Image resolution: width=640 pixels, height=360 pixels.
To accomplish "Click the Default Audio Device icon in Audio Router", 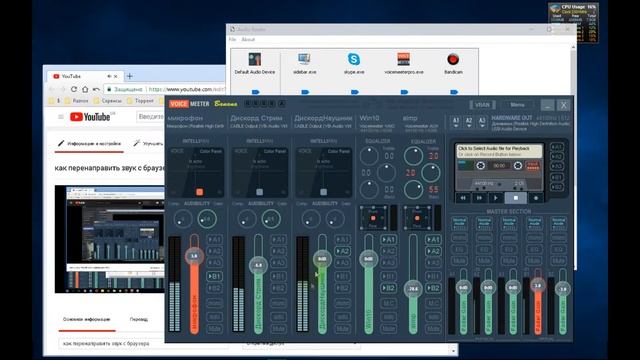I will pyautogui.click(x=255, y=60).
